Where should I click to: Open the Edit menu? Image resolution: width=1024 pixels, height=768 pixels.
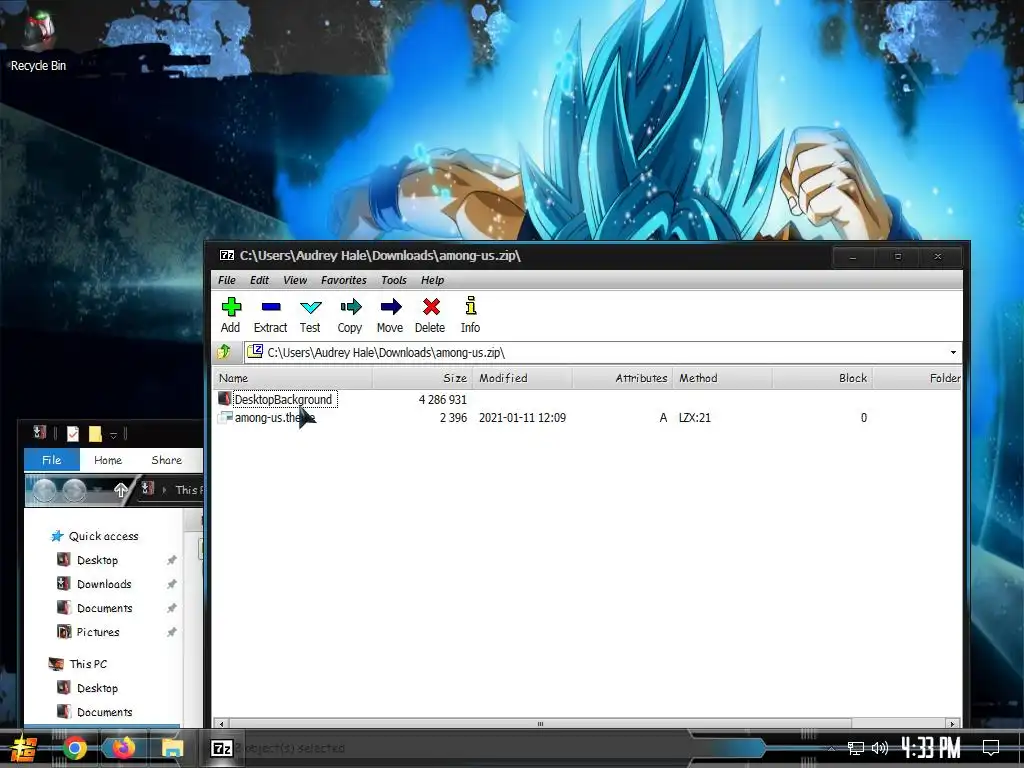coord(259,280)
